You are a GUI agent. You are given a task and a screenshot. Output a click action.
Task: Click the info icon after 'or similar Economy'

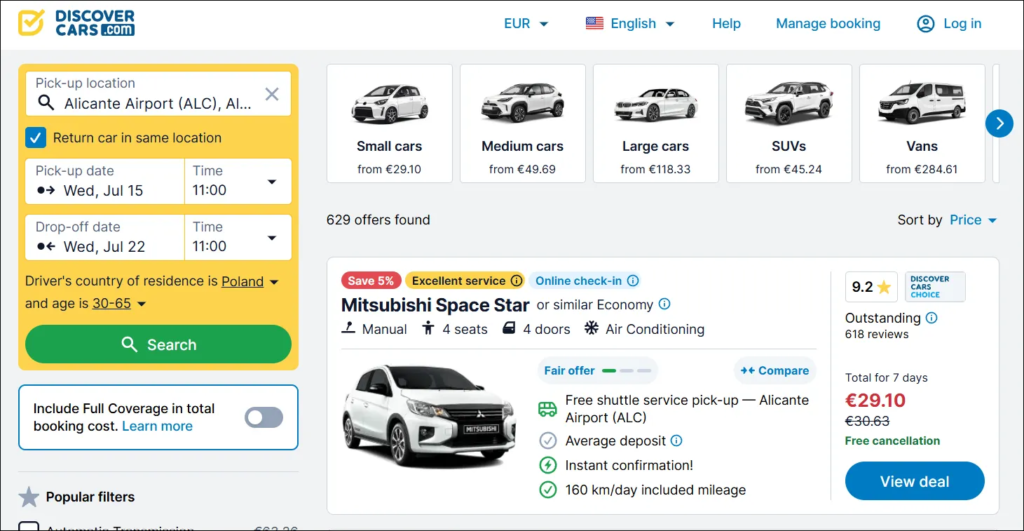pos(664,304)
